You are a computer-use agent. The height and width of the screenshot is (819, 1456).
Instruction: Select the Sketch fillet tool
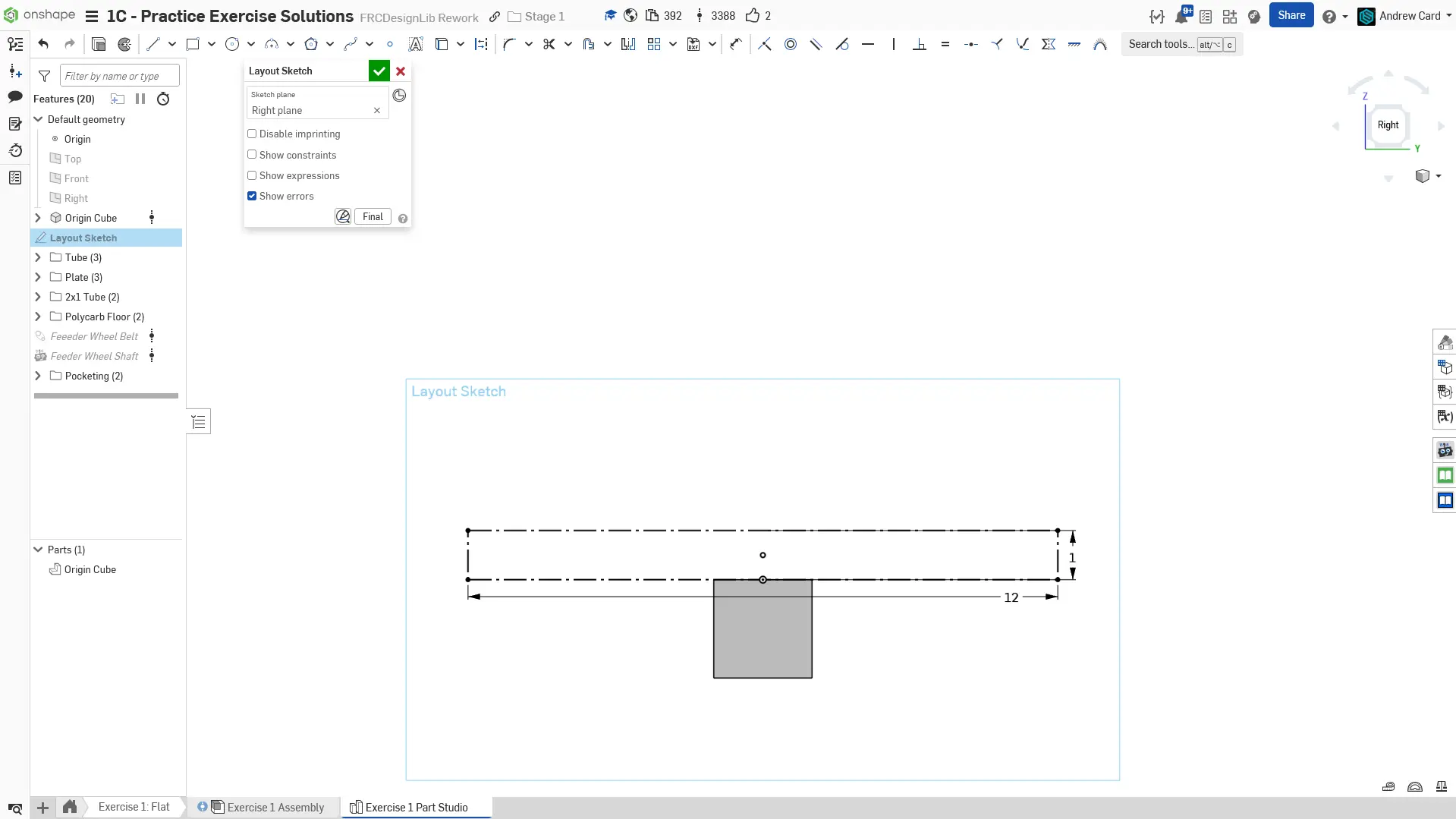click(509, 44)
